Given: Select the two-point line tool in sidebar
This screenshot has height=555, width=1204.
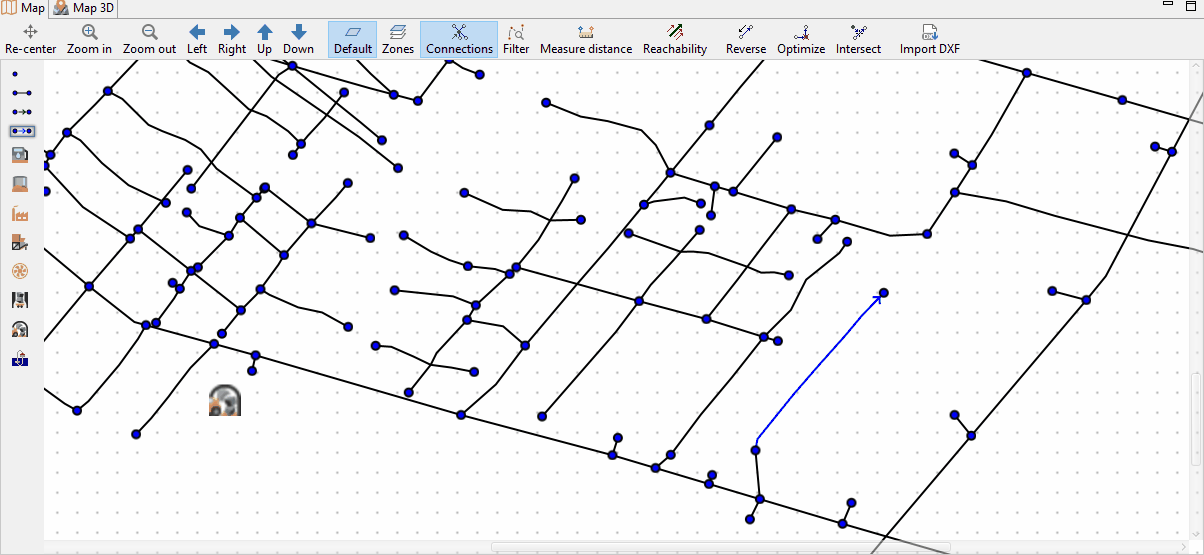Looking at the screenshot, I should coord(21,92).
